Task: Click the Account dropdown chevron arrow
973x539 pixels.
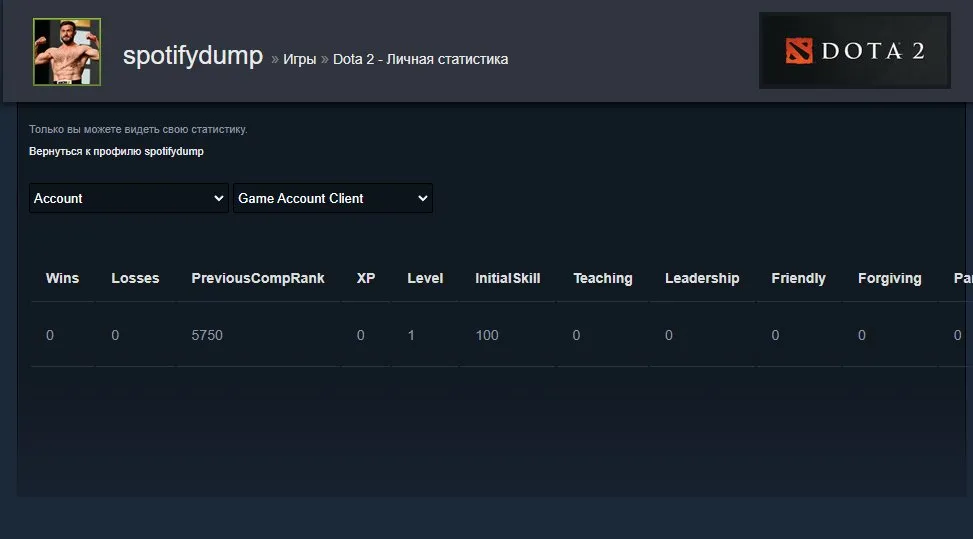Action: click(x=218, y=198)
